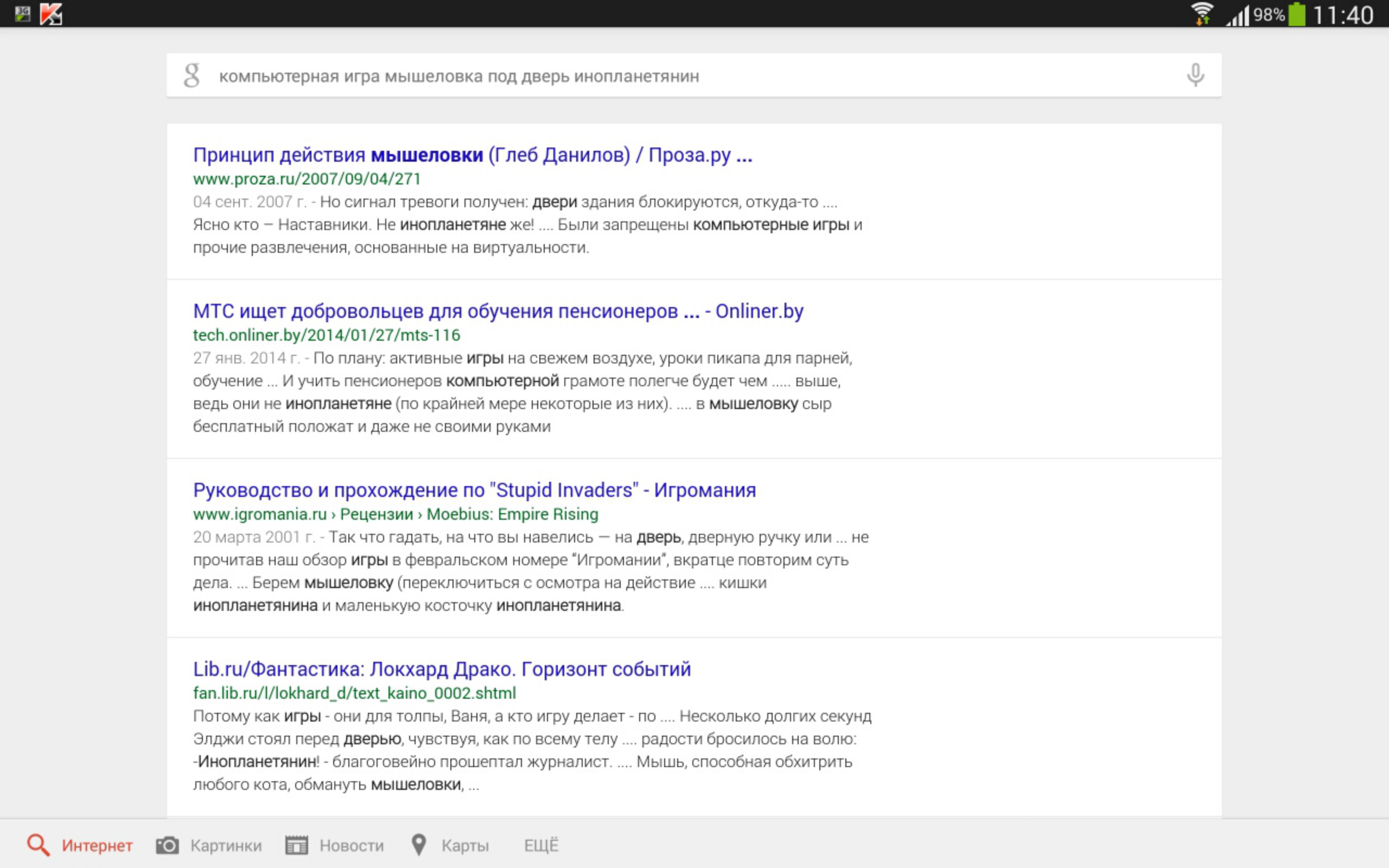Open the www.proza.ru/2007/09/04/271 URL
The height and width of the screenshot is (868, 1389).
coord(307,179)
